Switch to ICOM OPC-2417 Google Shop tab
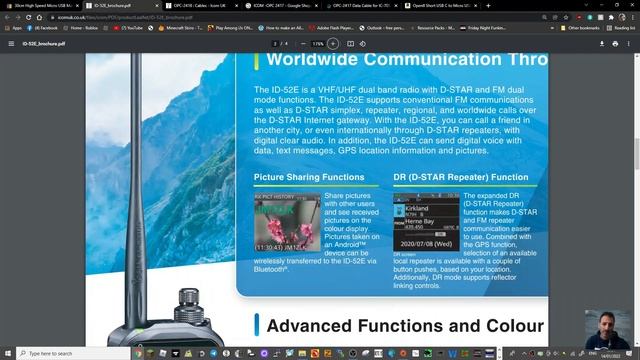The width and height of the screenshot is (640, 360). (281, 6)
